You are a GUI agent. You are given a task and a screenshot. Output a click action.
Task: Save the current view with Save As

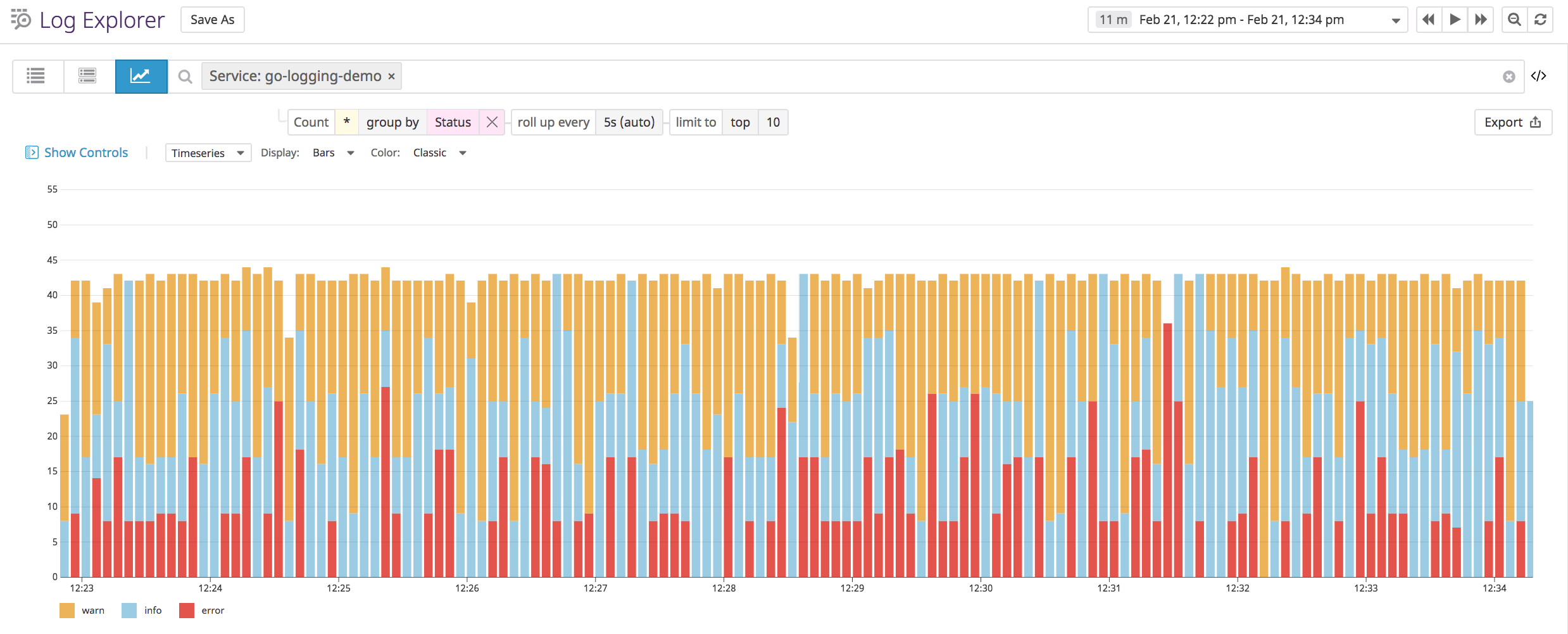(x=212, y=20)
